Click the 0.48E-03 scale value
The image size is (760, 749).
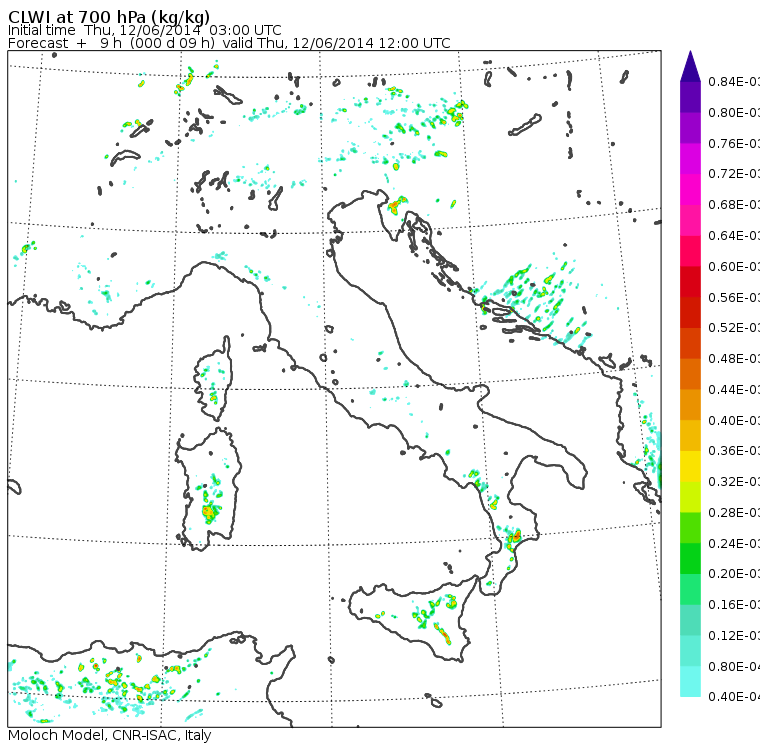pyautogui.click(x=733, y=359)
